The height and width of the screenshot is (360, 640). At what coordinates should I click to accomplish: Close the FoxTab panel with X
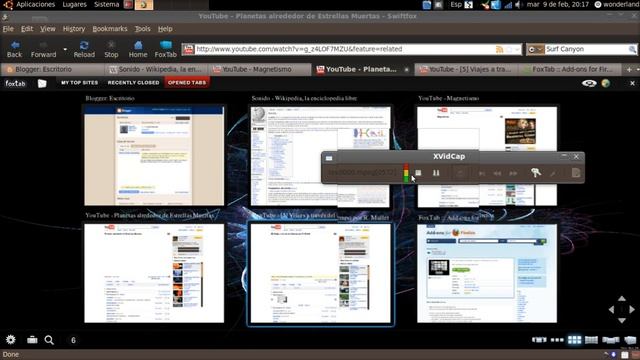[x=632, y=83]
